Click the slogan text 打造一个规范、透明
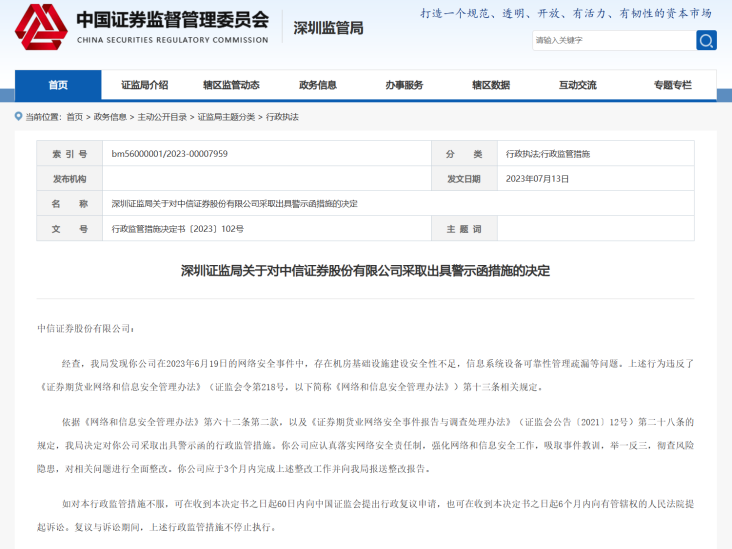This screenshot has width=732, height=549. click(x=566, y=14)
